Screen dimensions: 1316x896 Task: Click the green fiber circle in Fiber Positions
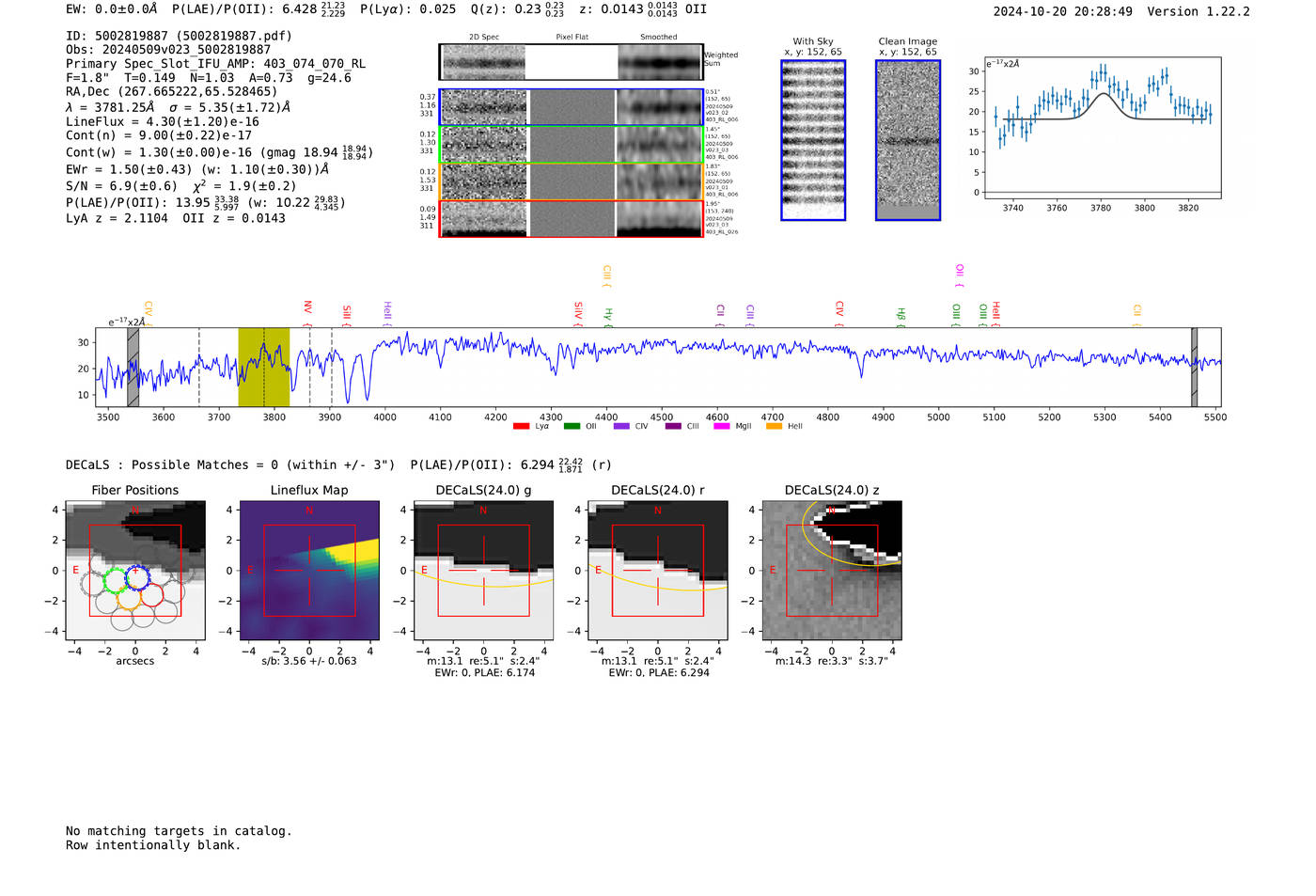coord(115,580)
